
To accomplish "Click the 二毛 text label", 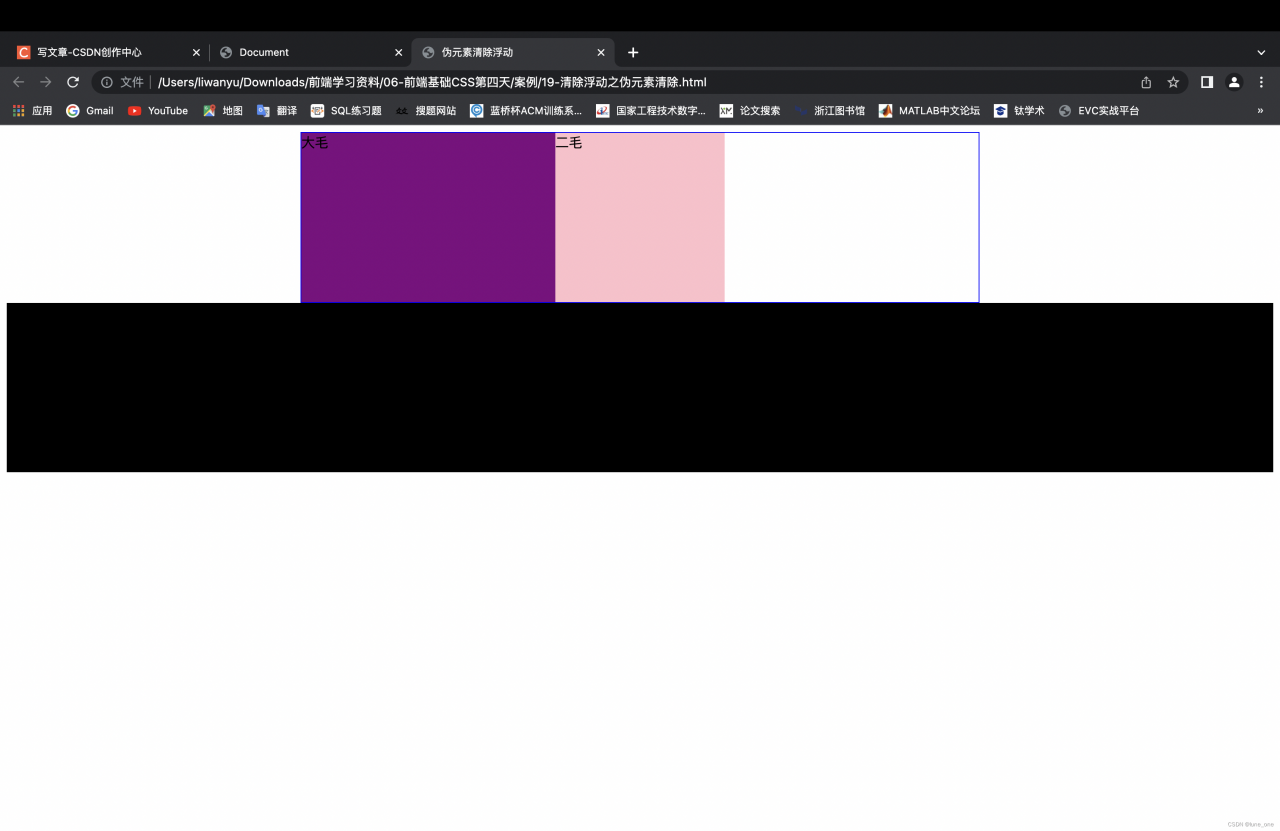I will [x=569, y=143].
